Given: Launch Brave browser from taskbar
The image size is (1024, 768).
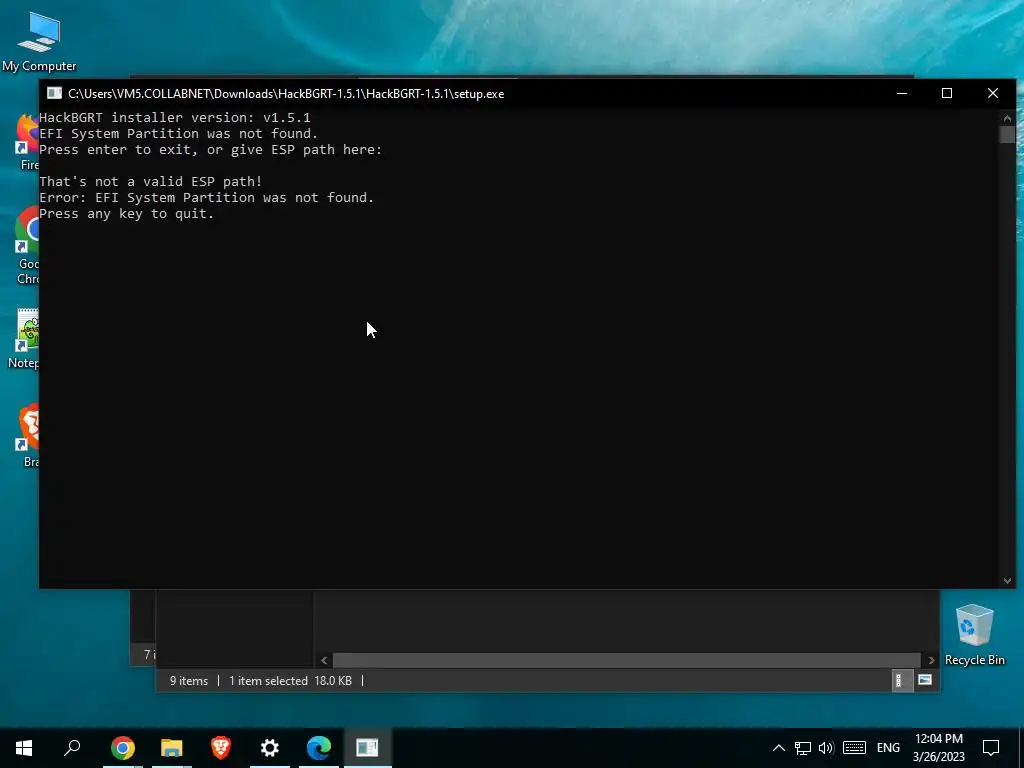Looking at the screenshot, I should click(x=221, y=748).
